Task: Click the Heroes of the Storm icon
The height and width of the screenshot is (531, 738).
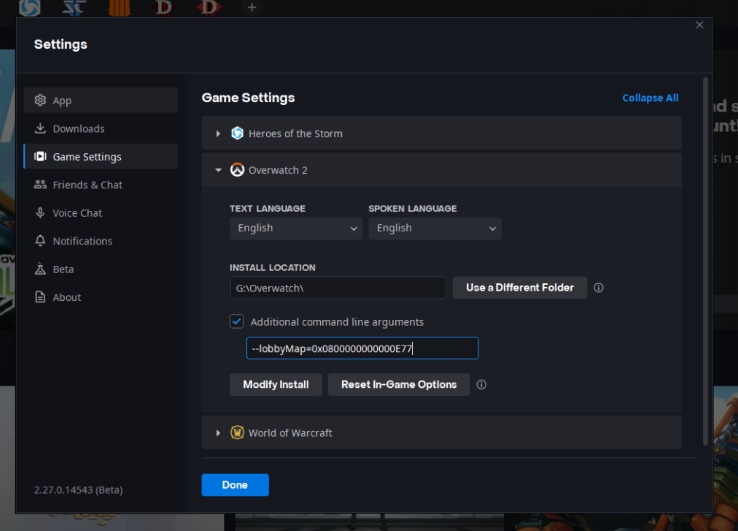Action: (x=237, y=133)
